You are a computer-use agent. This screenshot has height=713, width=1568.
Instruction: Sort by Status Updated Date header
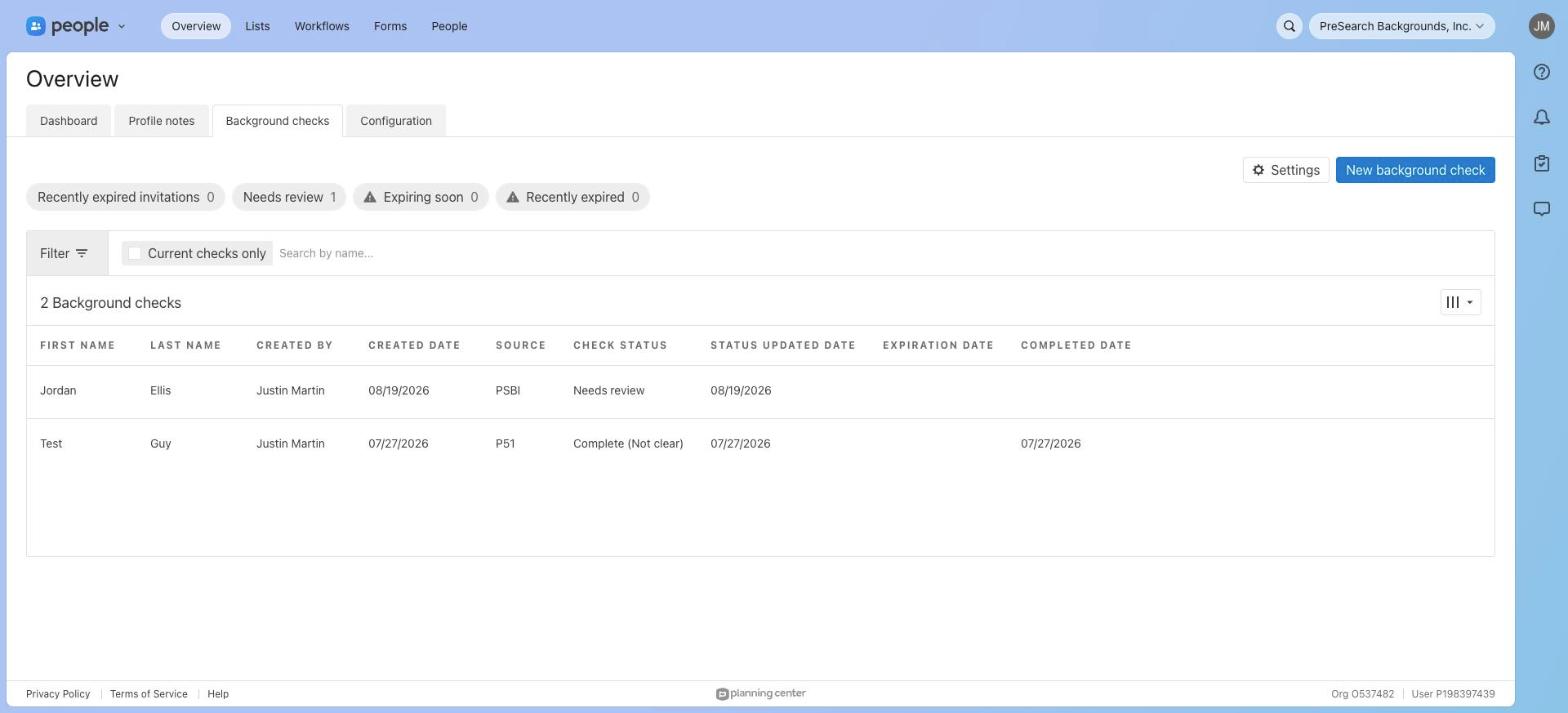coord(783,345)
